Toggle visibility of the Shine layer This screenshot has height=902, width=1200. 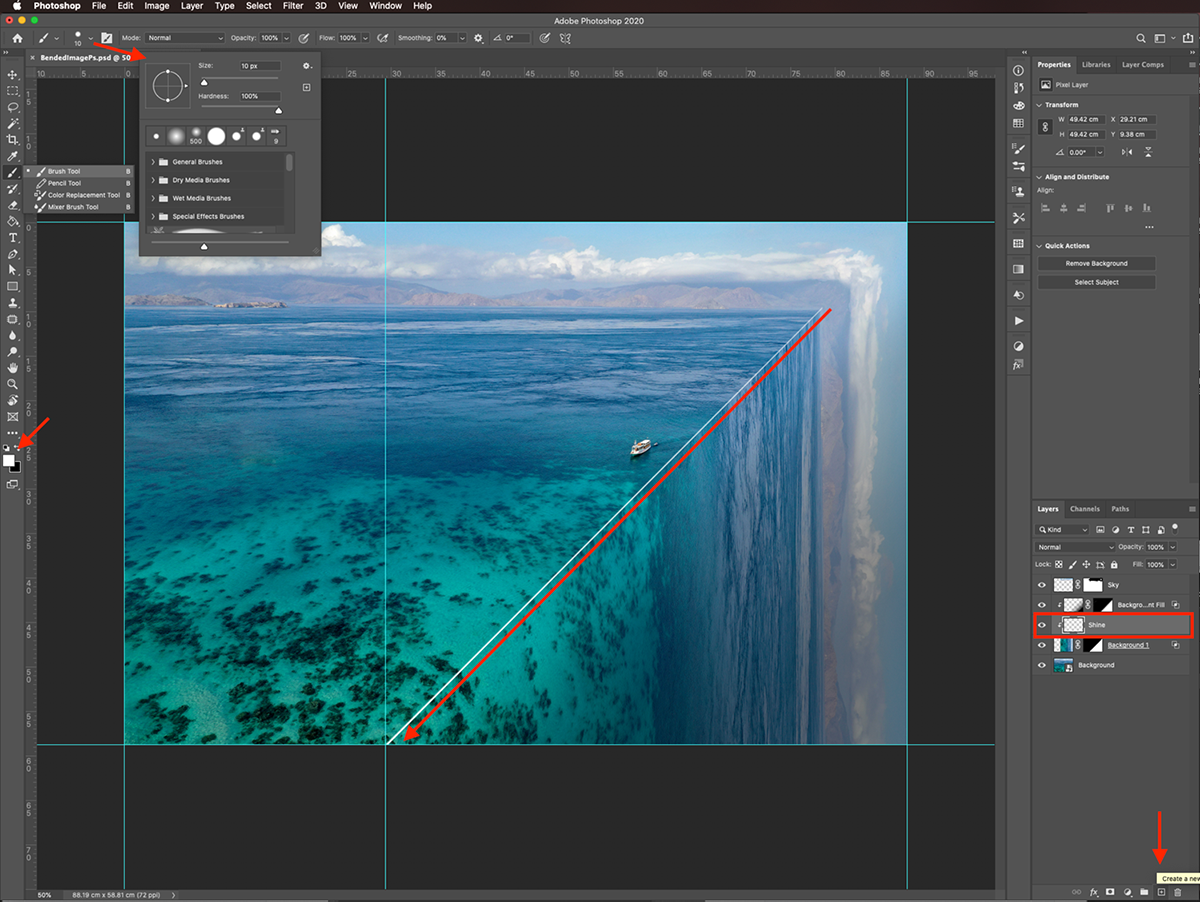[x=1042, y=625]
